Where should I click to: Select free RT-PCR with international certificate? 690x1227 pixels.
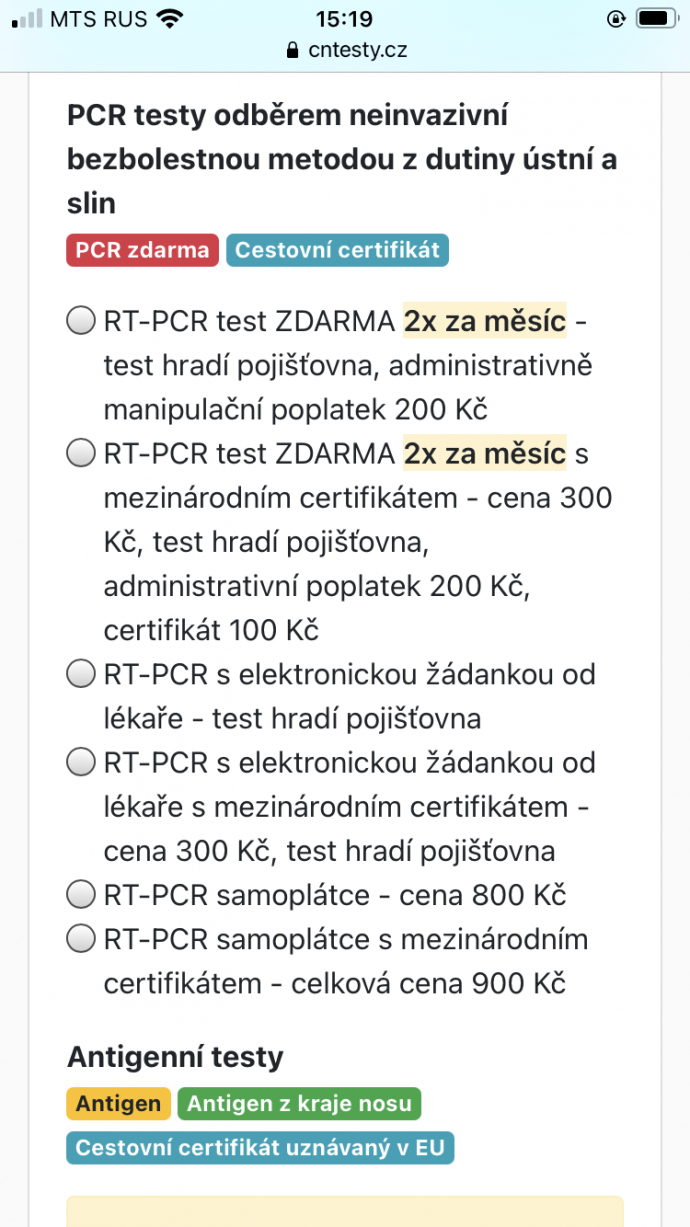80,454
